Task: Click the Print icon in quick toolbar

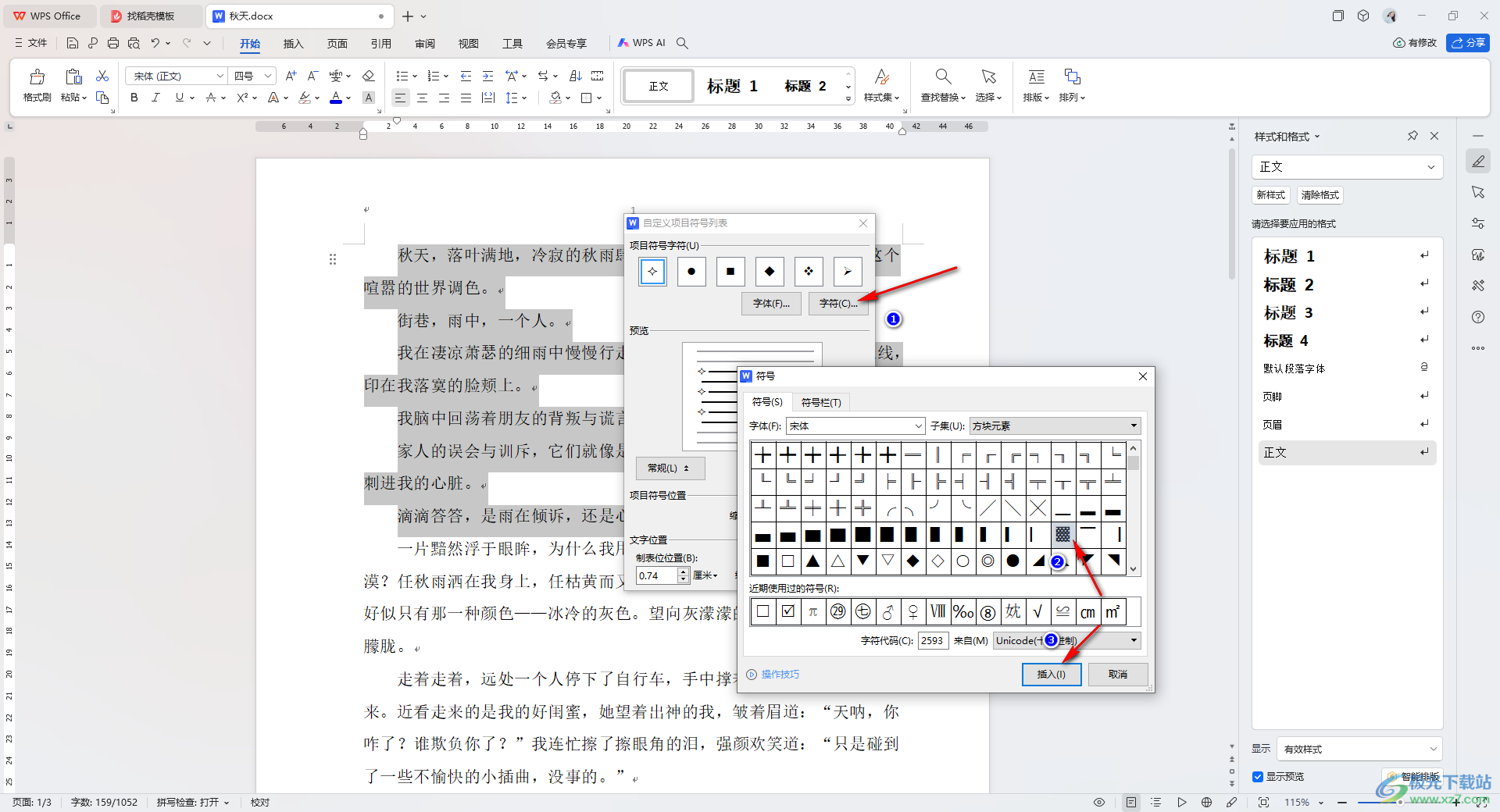Action: (x=113, y=43)
